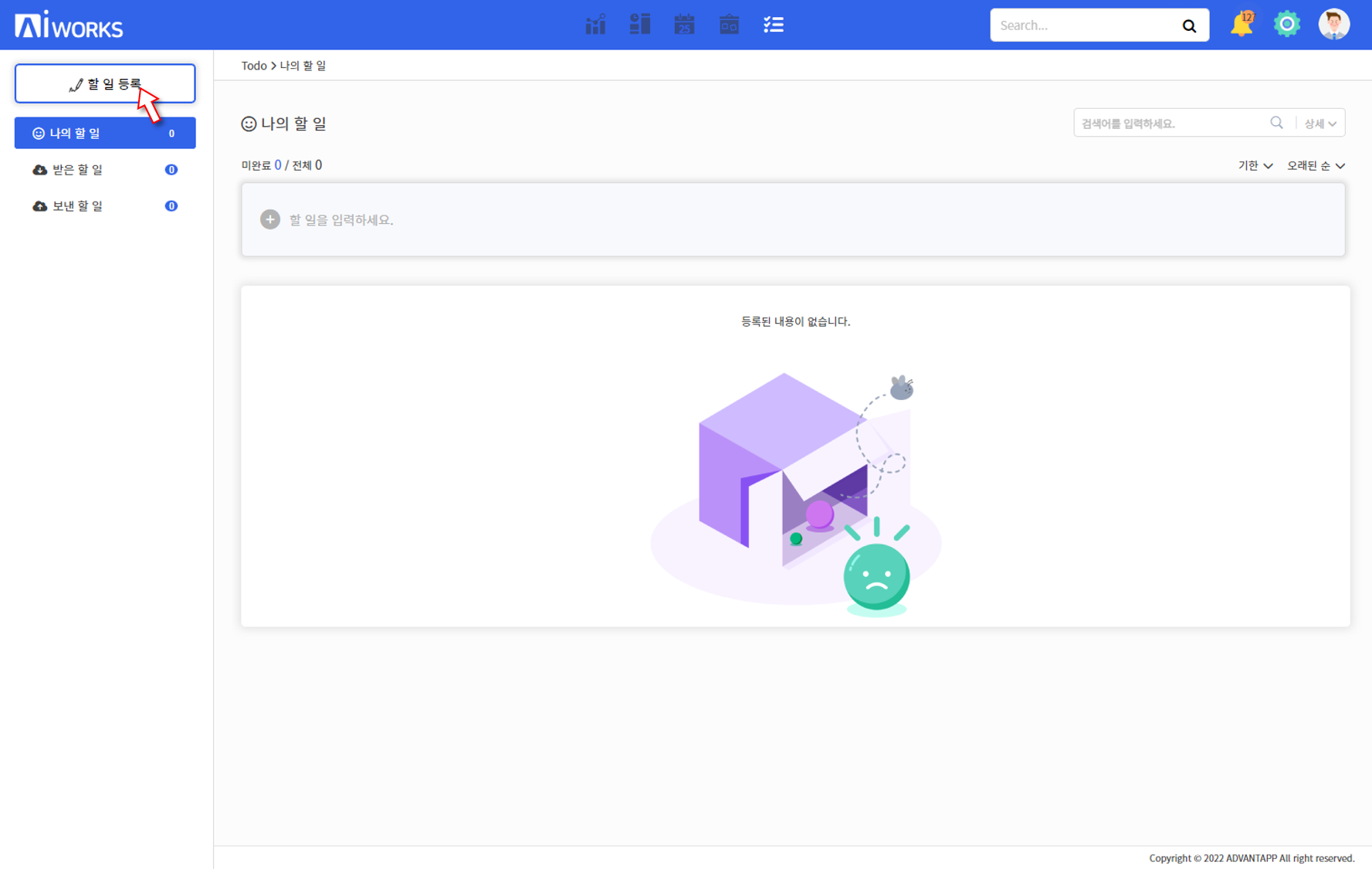Open the 기한 filter dropdown
This screenshot has width=1372, height=869.
tap(1255, 165)
